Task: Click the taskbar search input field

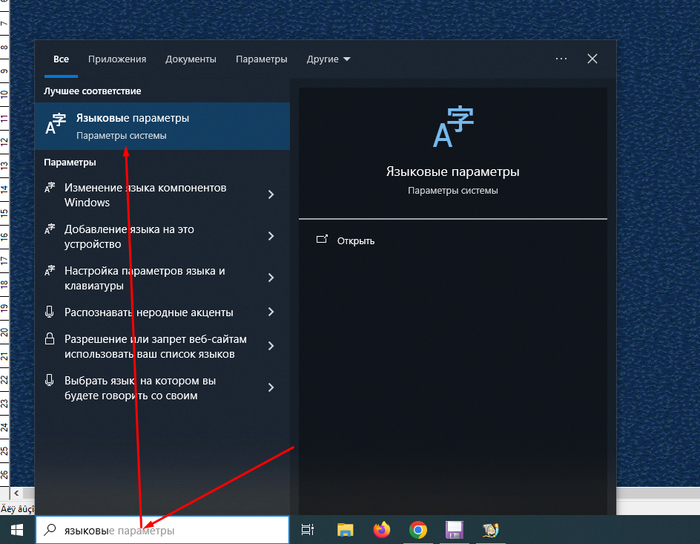Action: (x=162, y=530)
